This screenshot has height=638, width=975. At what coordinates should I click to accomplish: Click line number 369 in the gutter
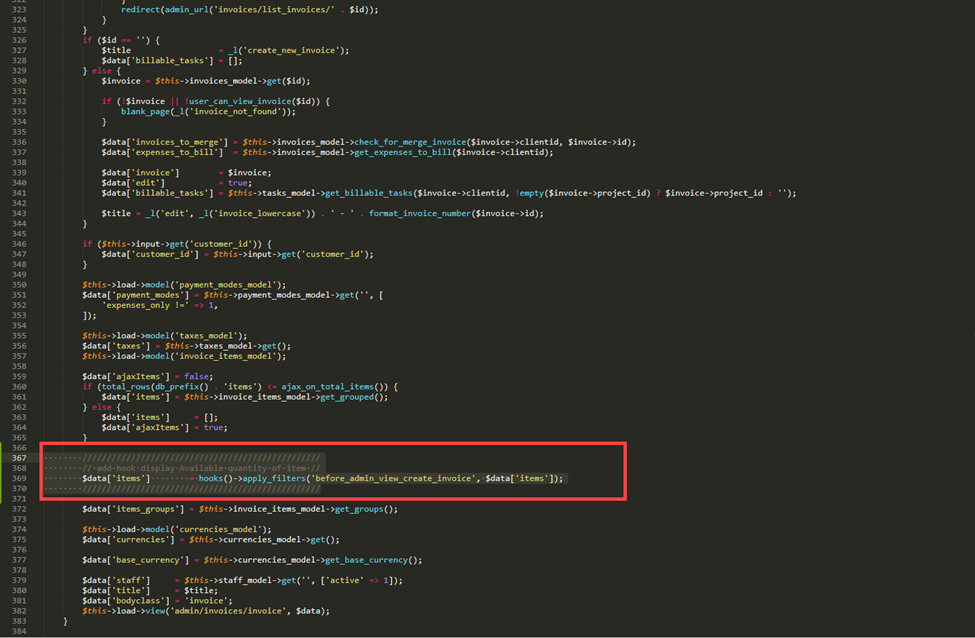coord(19,478)
